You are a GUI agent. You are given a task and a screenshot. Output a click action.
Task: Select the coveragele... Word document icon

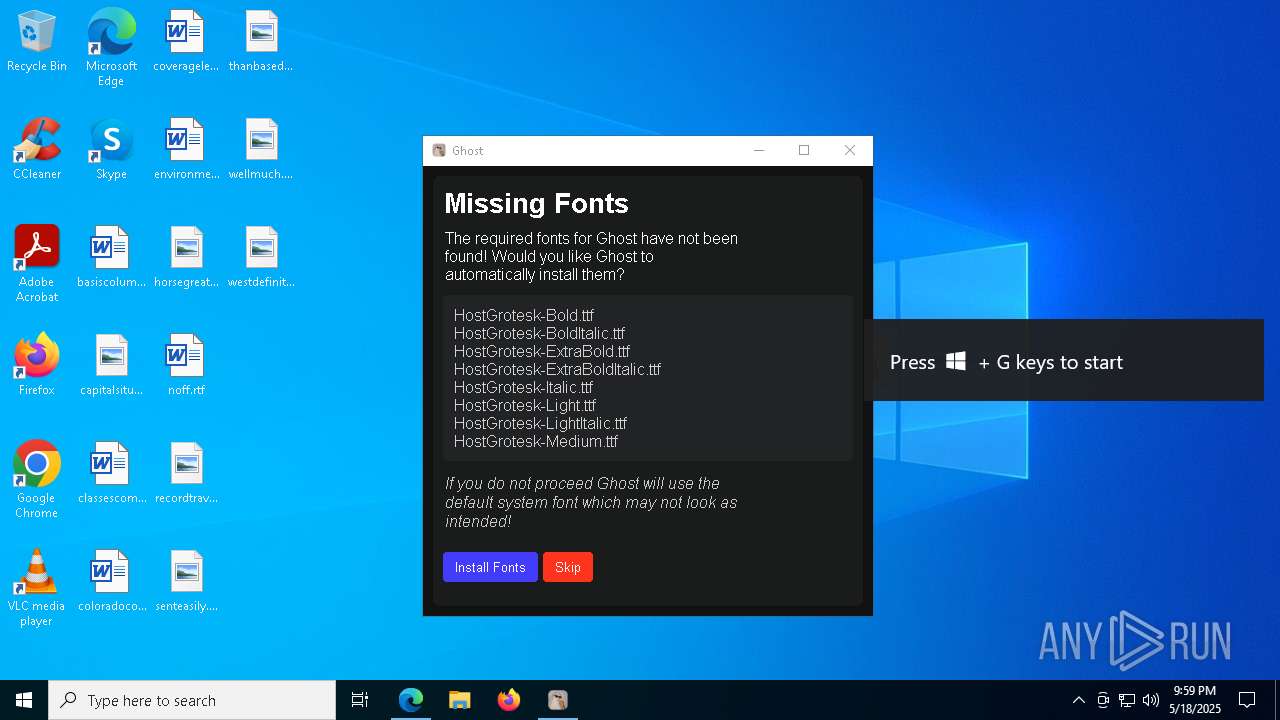pos(186,42)
